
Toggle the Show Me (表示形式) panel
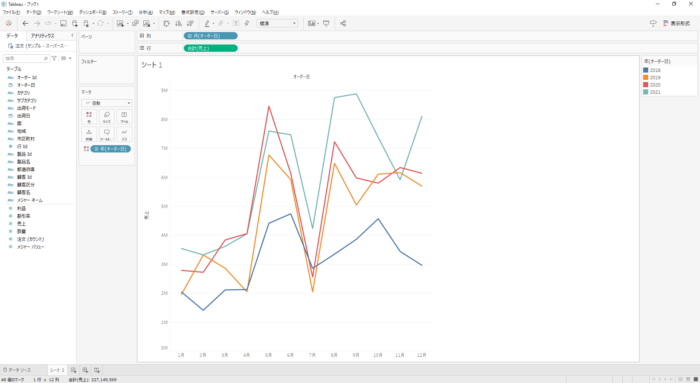pos(676,23)
